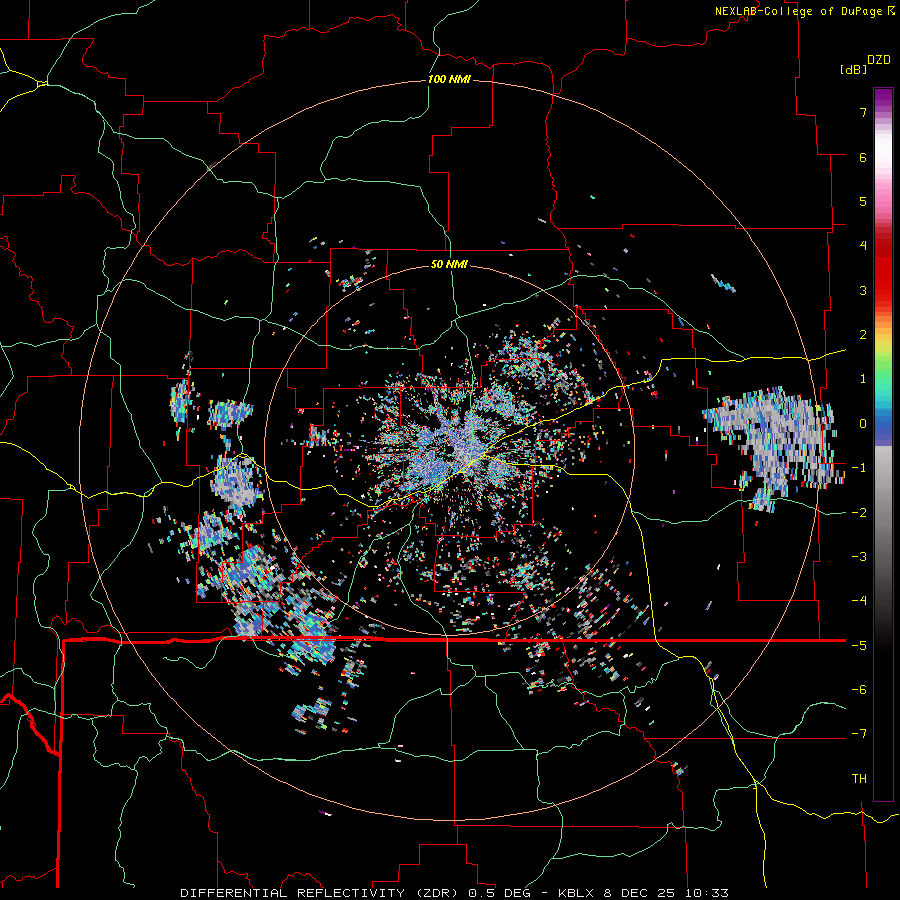Click the 6 value on color scale
The width and height of the screenshot is (900, 900).
pyautogui.click(x=863, y=157)
